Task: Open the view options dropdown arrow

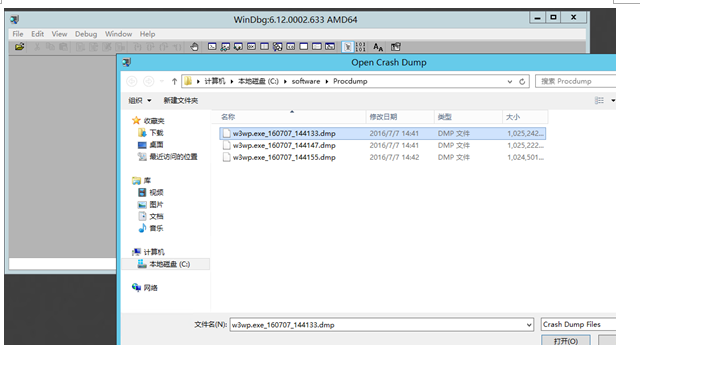Action: [x=613, y=100]
